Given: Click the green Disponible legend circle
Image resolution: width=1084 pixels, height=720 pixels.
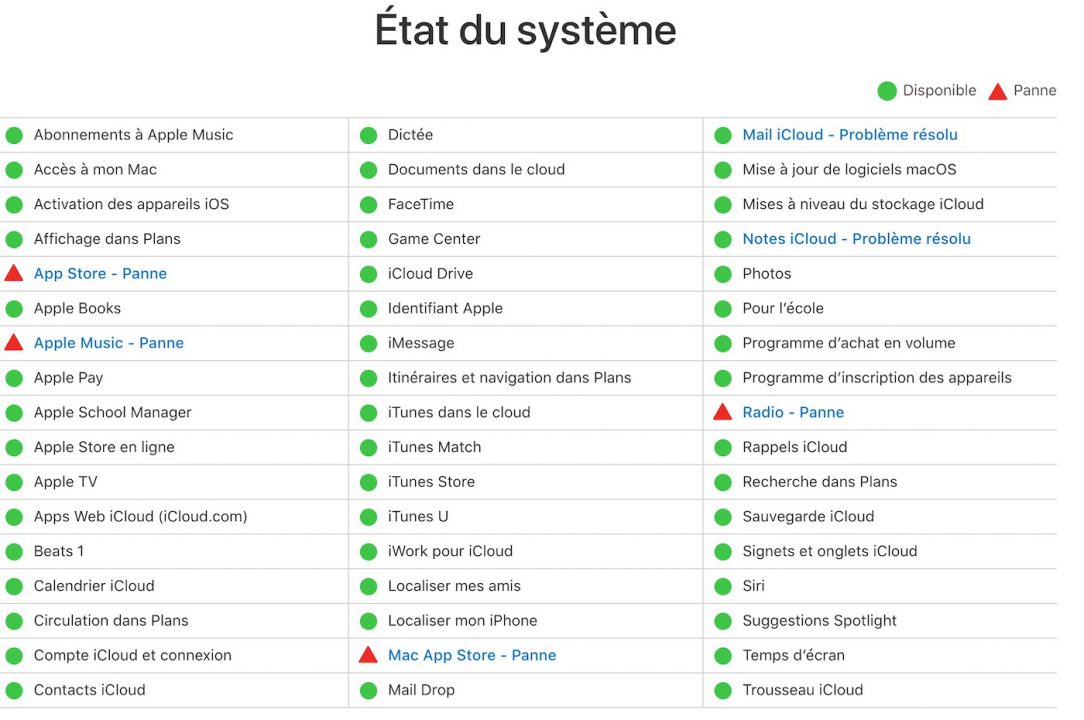Looking at the screenshot, I should click(x=887, y=91).
